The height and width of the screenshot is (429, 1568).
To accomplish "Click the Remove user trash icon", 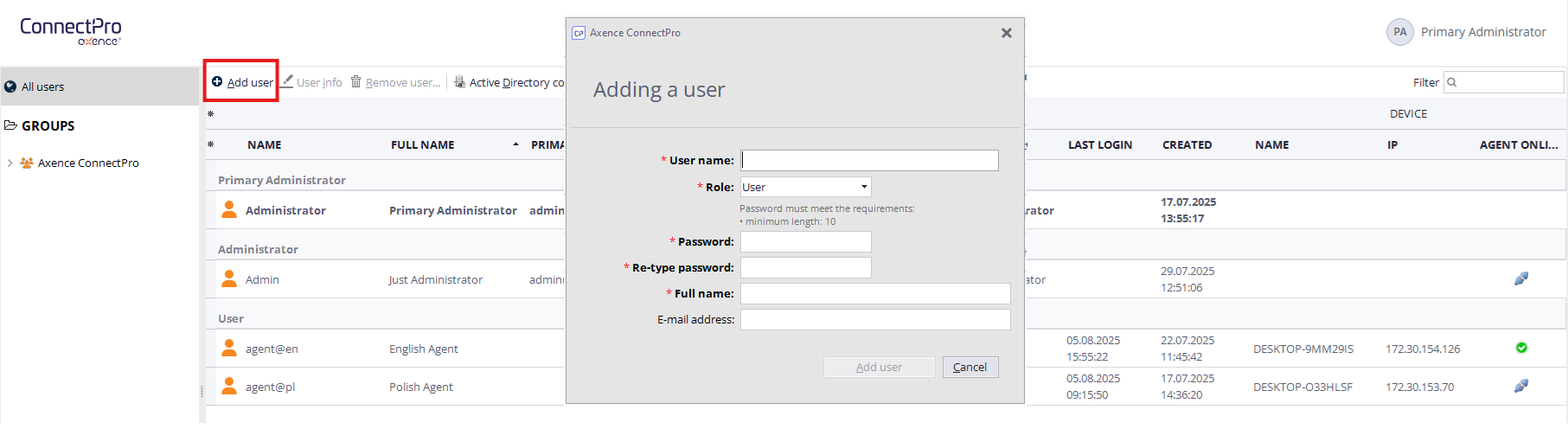I will pos(355,81).
